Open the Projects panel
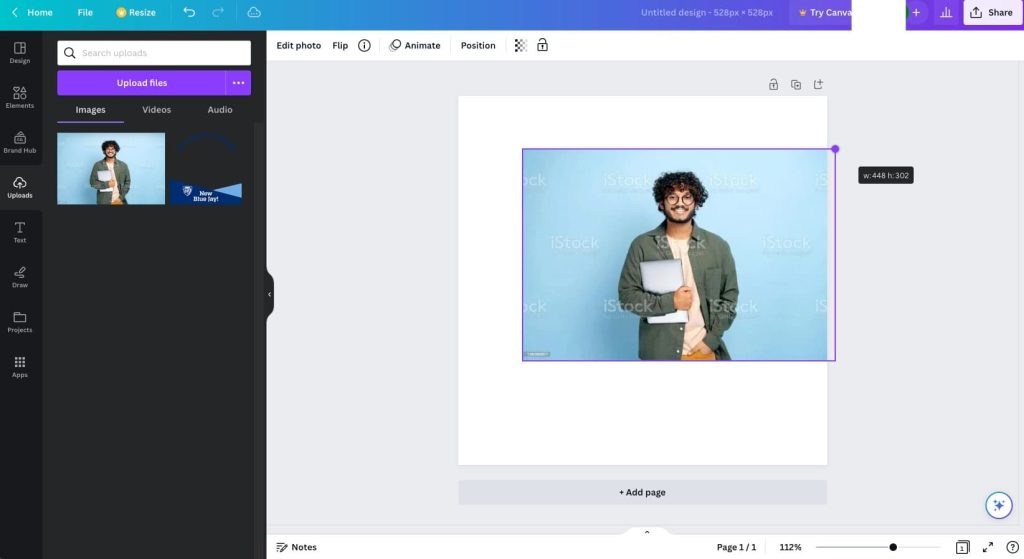1024x559 pixels. (x=20, y=322)
